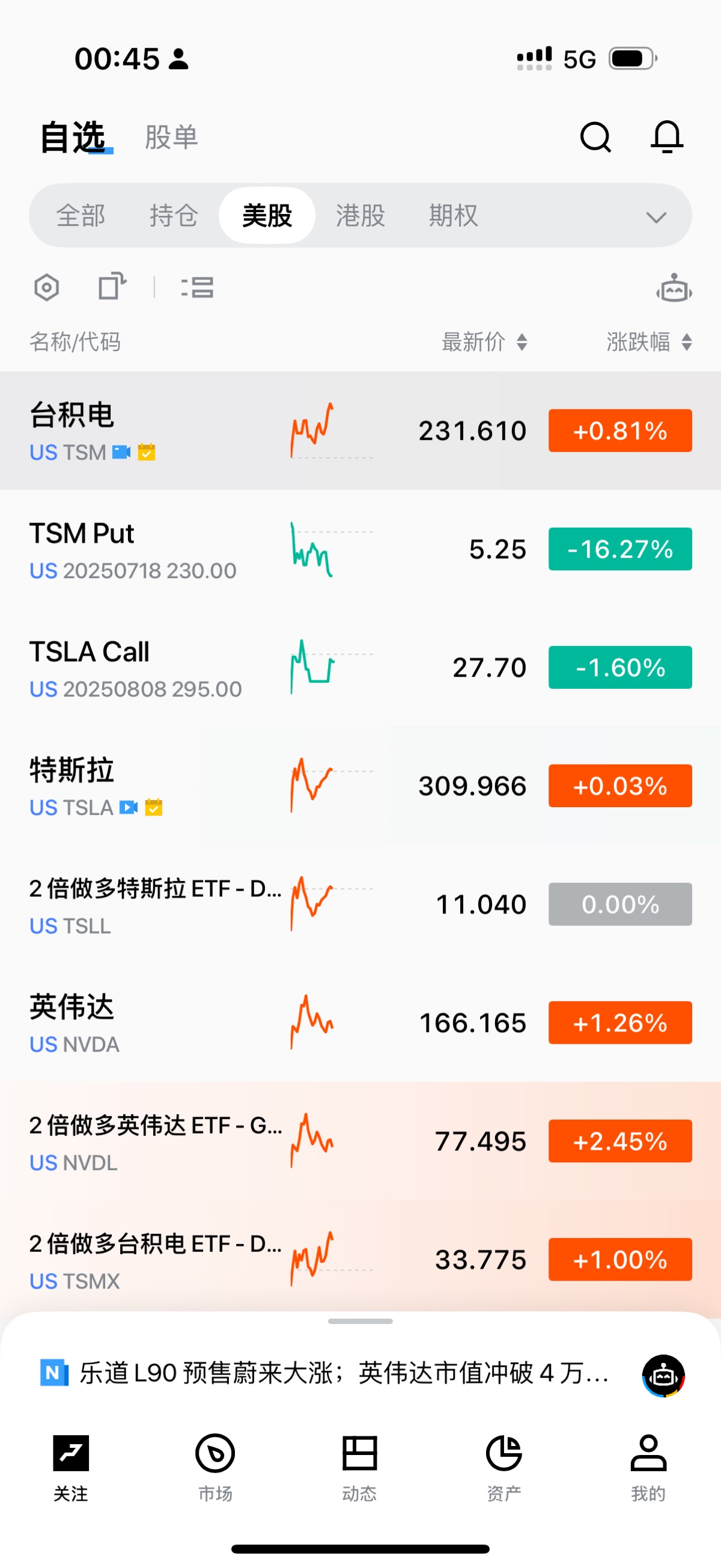This screenshot has width=721, height=1568.
Task: Tap the rotate-screen landscape icon
Action: coord(112,286)
